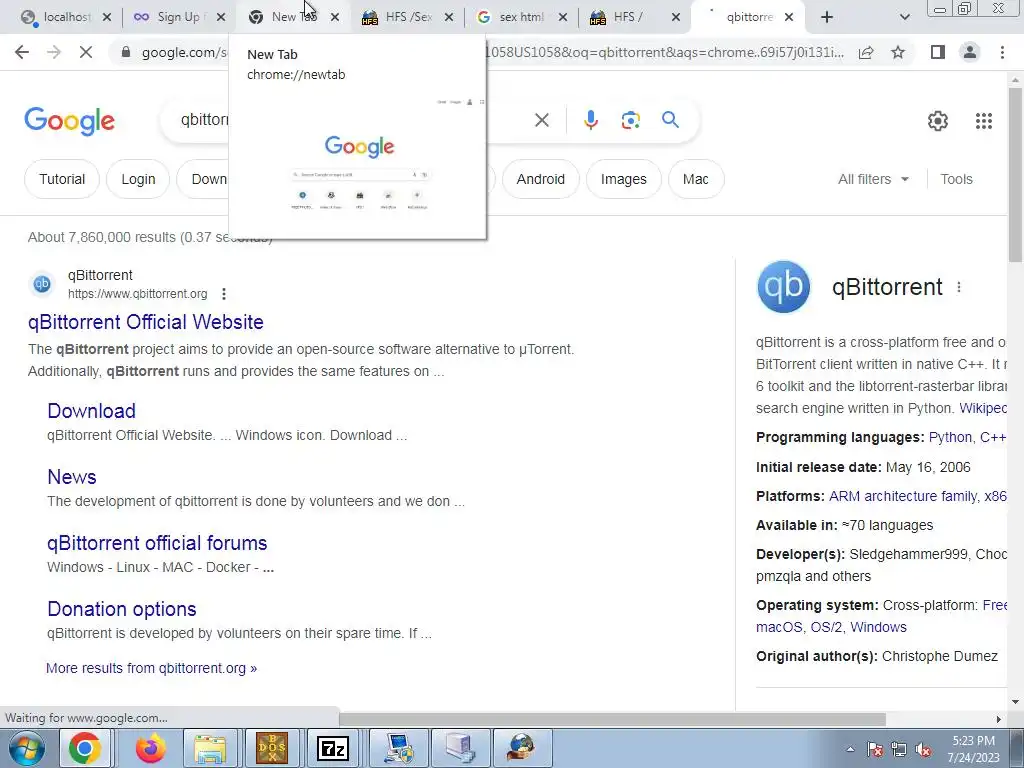Launch Firefox from the taskbar
This screenshot has height=768, width=1024.
click(150, 748)
